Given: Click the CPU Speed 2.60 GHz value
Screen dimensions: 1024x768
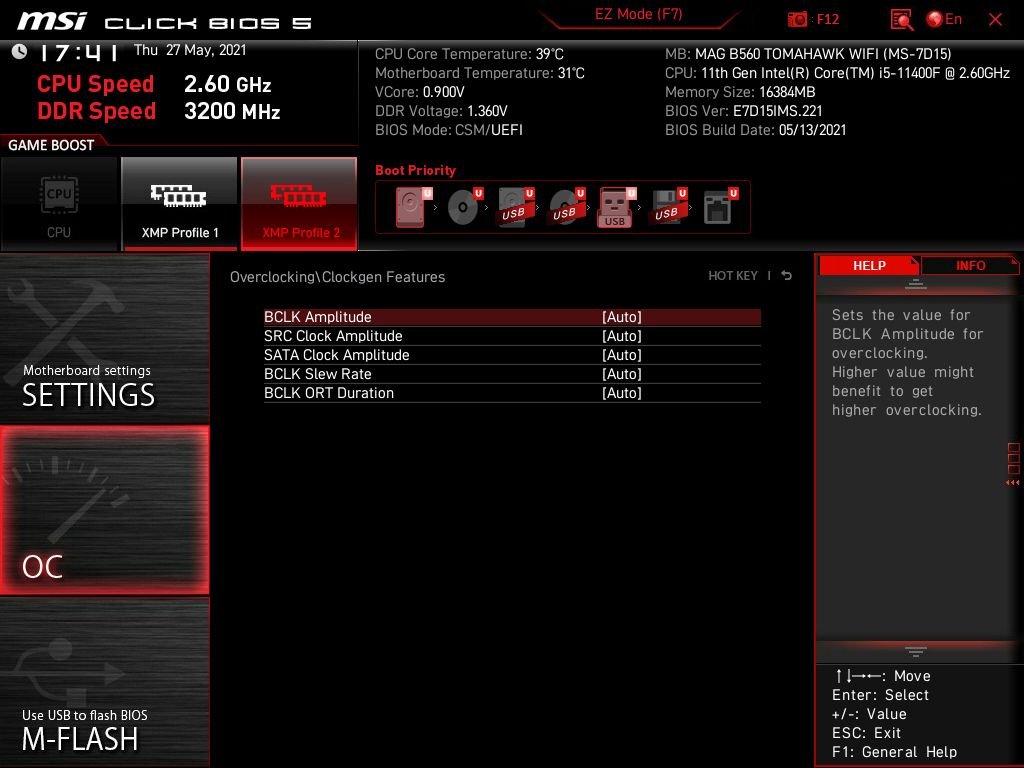Looking at the screenshot, I should click(227, 84).
